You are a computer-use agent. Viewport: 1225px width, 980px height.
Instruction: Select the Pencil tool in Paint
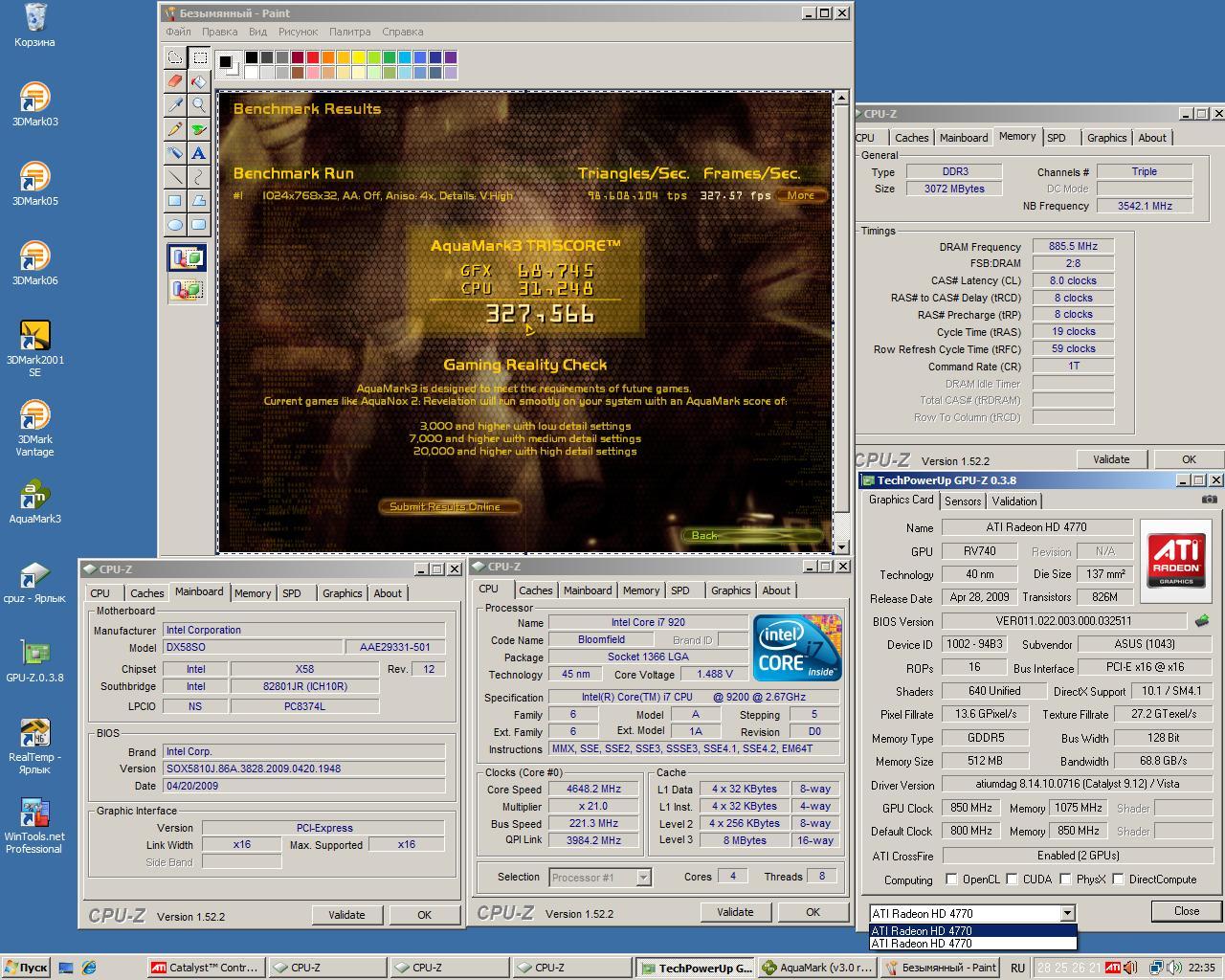pos(175,129)
